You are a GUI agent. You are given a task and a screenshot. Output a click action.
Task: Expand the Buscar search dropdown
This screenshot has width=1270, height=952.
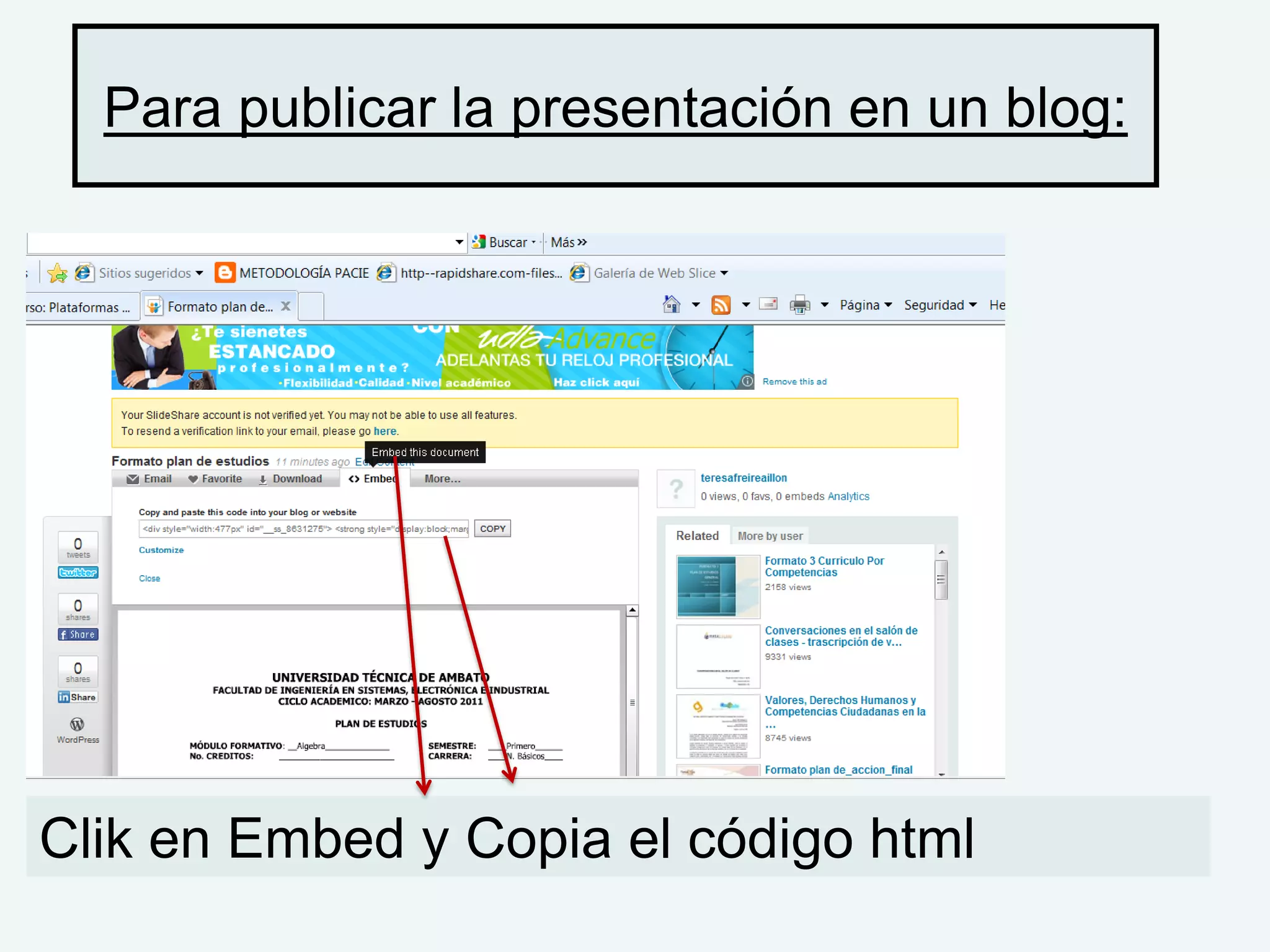(533, 242)
